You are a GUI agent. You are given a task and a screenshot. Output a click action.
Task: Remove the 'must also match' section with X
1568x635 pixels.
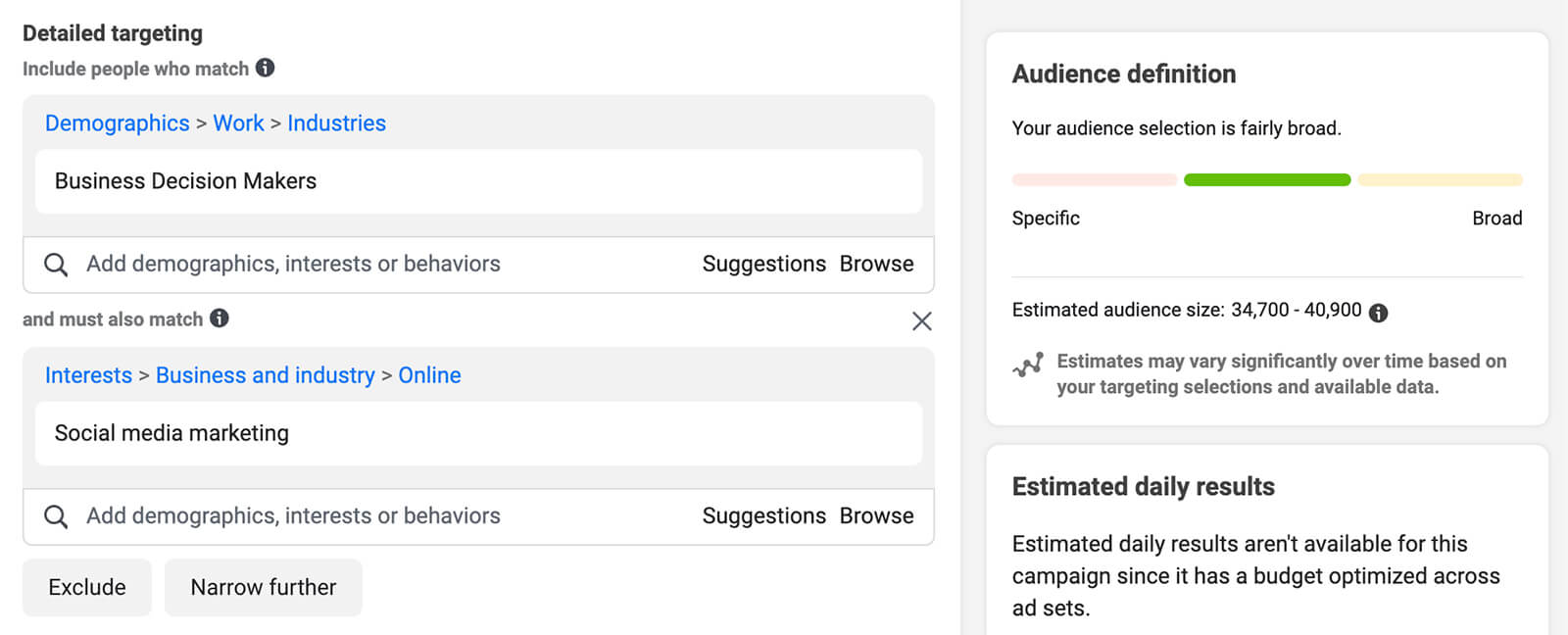pos(921,321)
